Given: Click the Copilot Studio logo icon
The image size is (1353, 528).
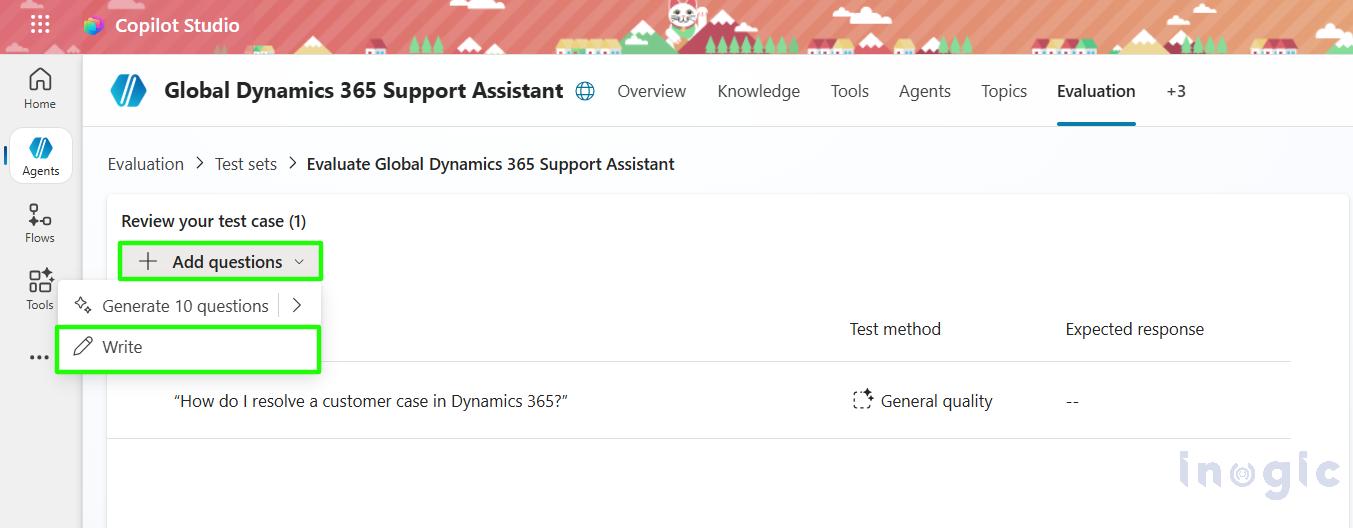Looking at the screenshot, I should [x=93, y=26].
